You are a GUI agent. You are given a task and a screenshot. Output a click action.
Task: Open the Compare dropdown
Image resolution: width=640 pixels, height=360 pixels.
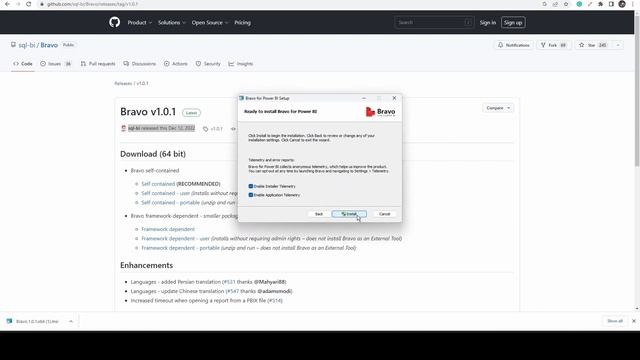[498, 108]
